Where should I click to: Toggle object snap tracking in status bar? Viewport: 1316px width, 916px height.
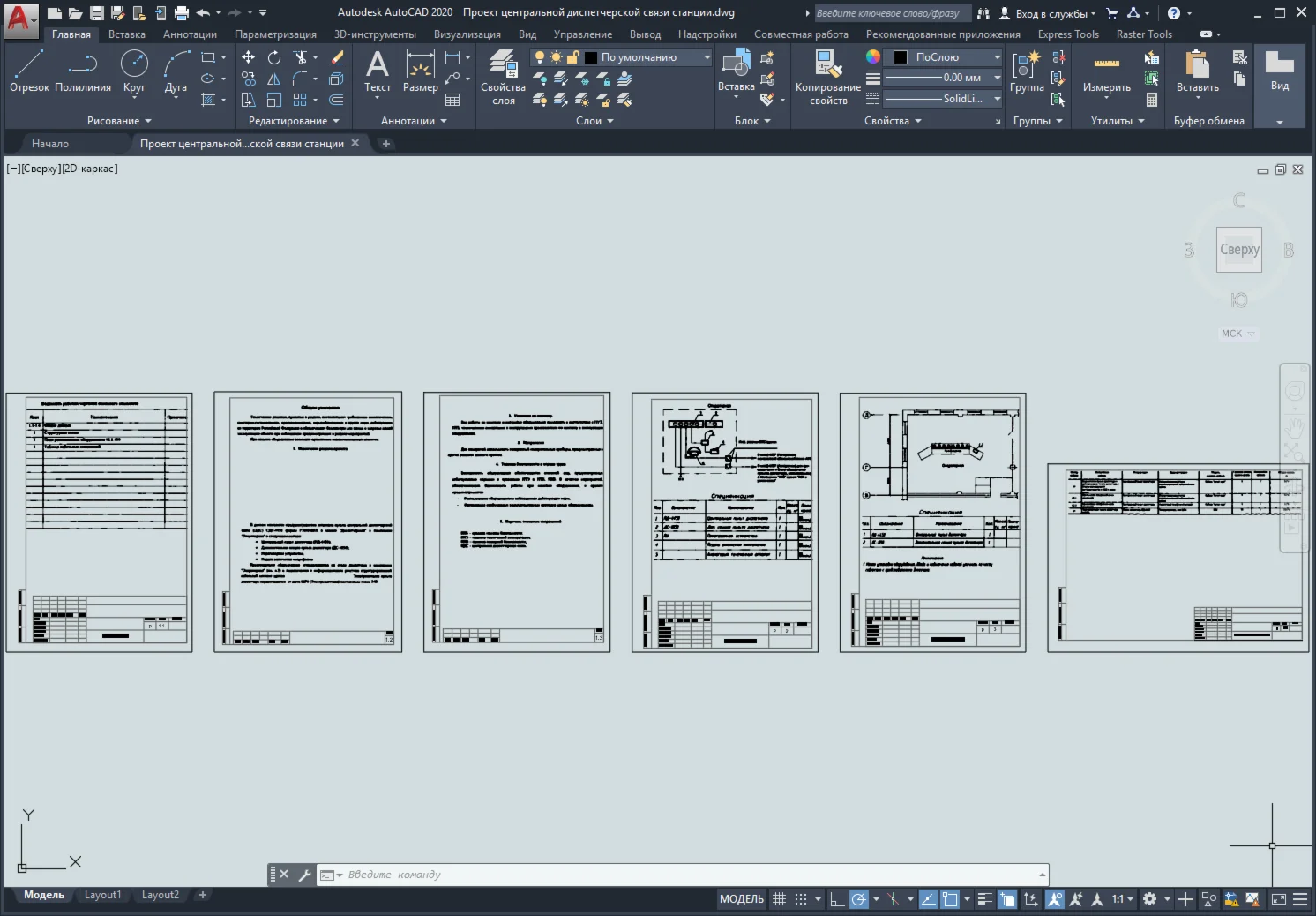928,899
